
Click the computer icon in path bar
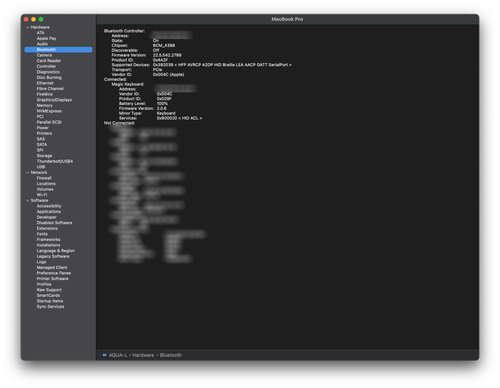[x=104, y=355]
